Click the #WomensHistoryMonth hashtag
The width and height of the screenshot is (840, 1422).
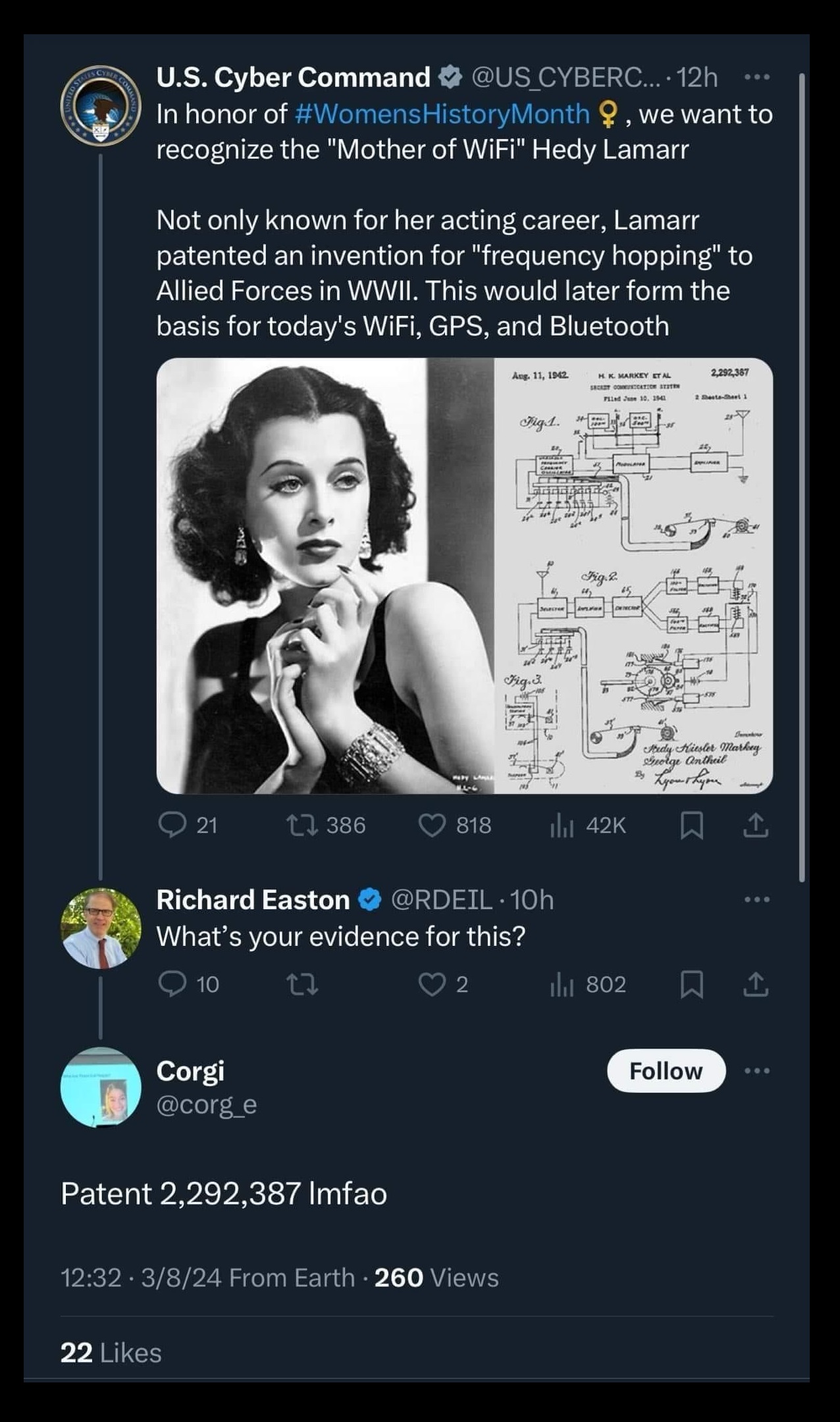coord(442,115)
